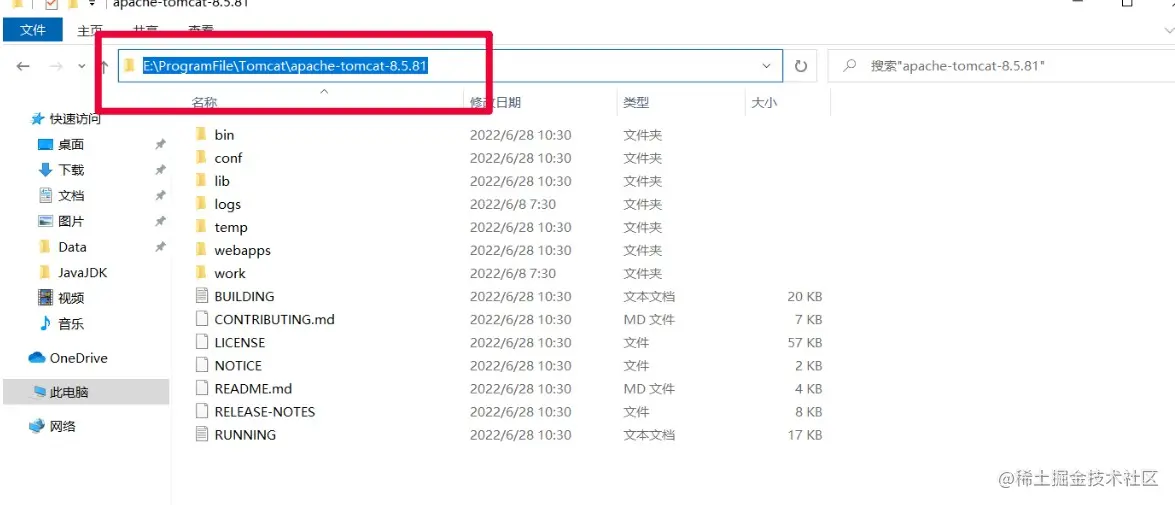Open the Data folder in navigation pane
This screenshot has width=1175, height=505.
click(72, 247)
